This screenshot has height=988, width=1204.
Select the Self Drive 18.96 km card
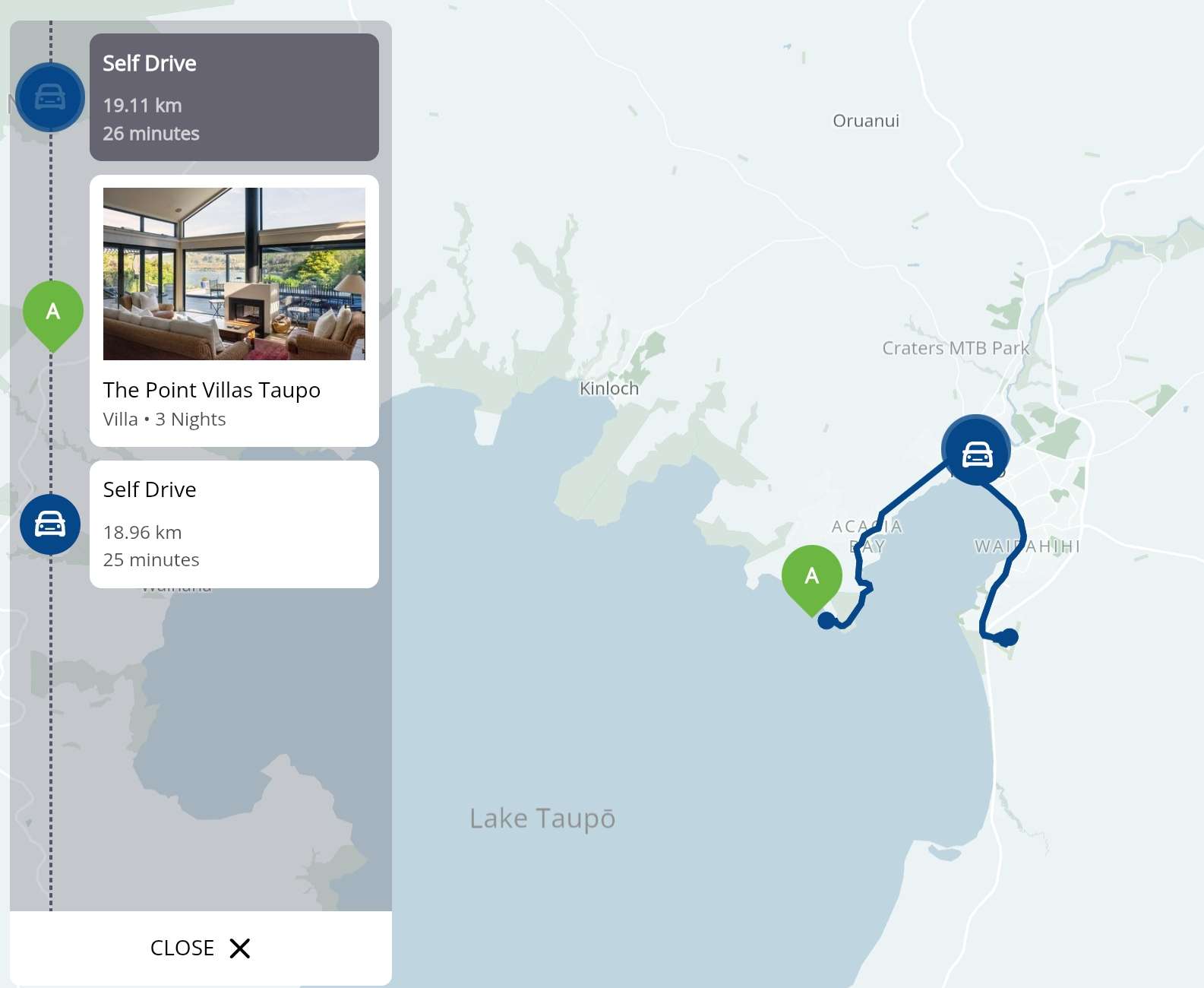(234, 524)
